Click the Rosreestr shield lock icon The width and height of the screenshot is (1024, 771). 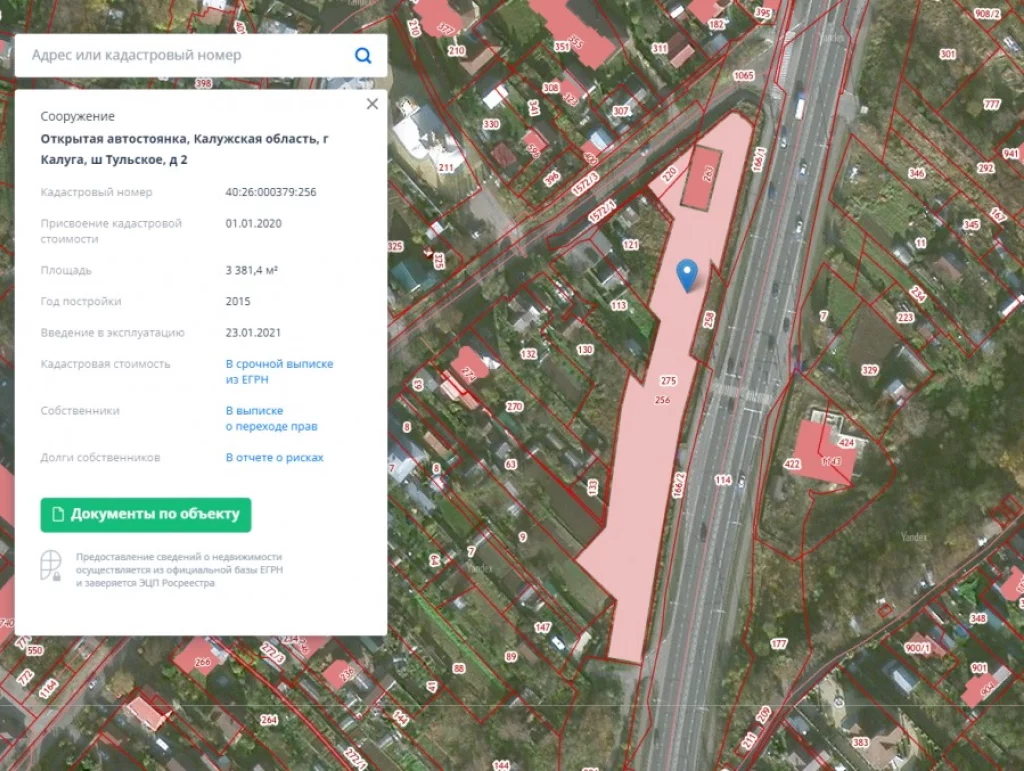(51, 566)
